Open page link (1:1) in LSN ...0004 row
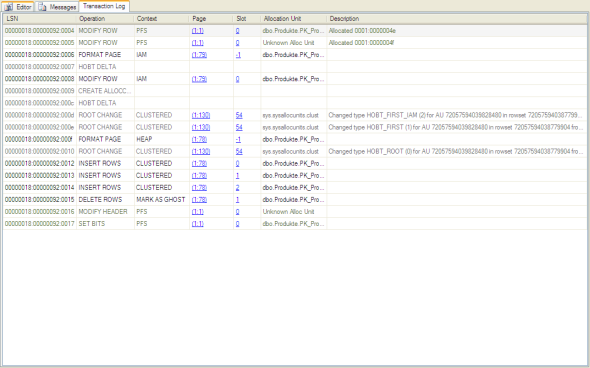The width and height of the screenshot is (590, 368). click(198, 31)
